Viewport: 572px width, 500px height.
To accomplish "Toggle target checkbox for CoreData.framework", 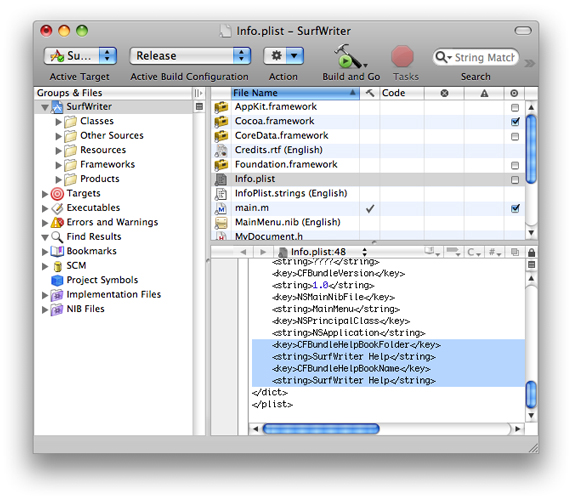I will [515, 136].
